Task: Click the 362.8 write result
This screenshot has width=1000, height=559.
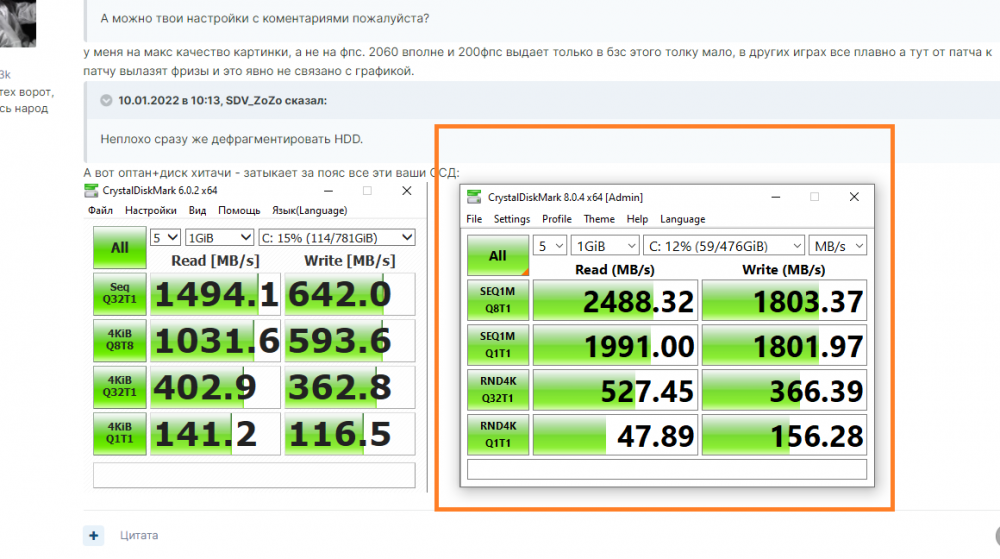Action: [350, 387]
